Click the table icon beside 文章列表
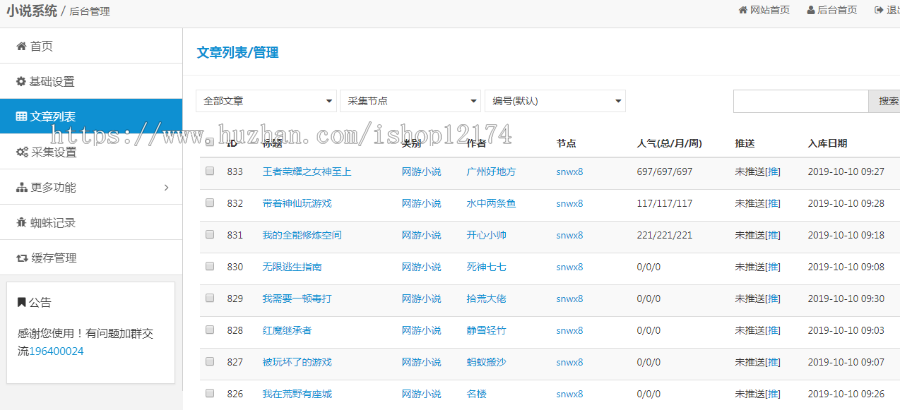 click(21, 117)
